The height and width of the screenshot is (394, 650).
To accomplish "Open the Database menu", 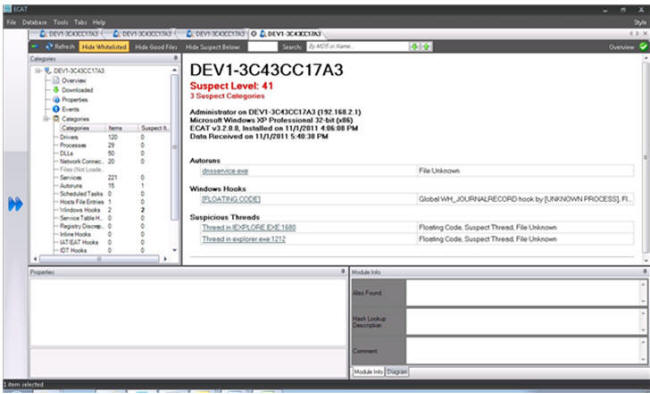I will (35, 22).
